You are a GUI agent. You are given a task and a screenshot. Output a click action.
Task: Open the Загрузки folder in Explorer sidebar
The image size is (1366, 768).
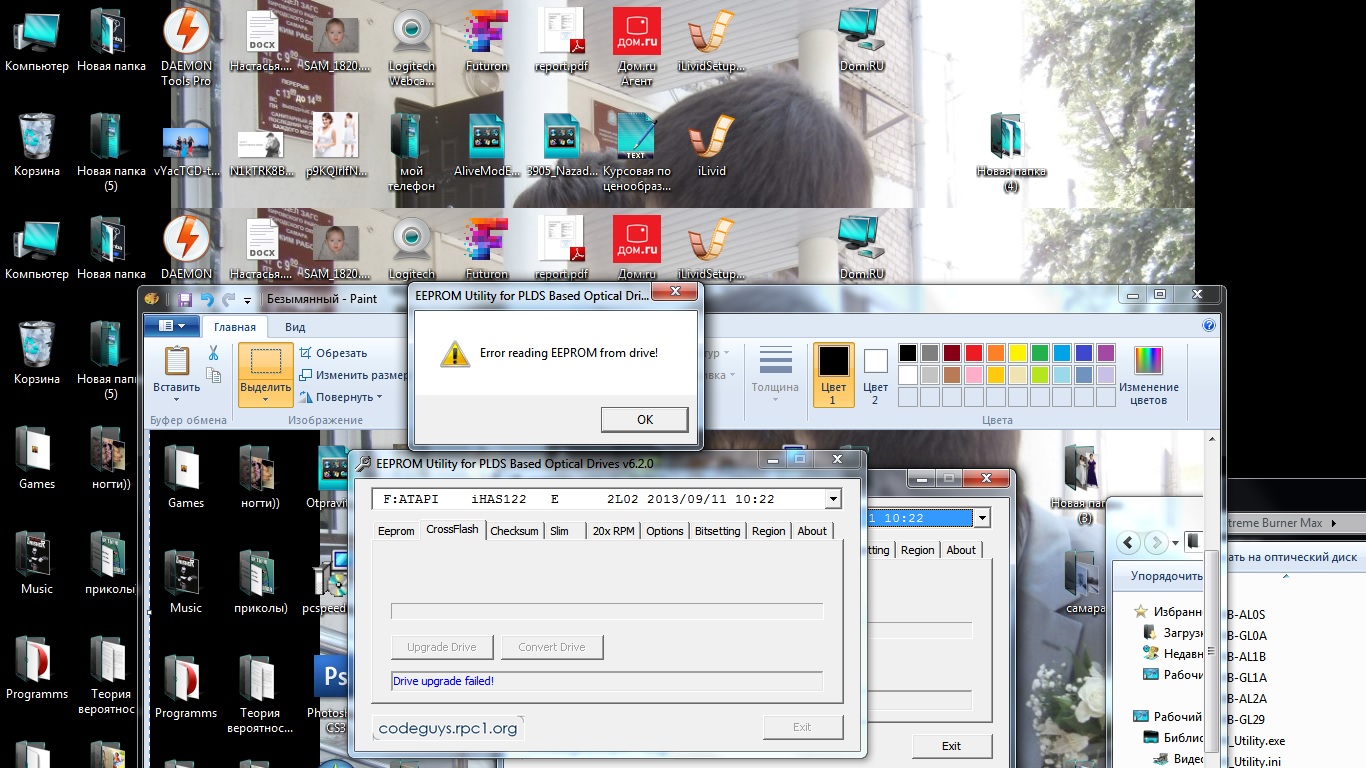tap(1175, 632)
